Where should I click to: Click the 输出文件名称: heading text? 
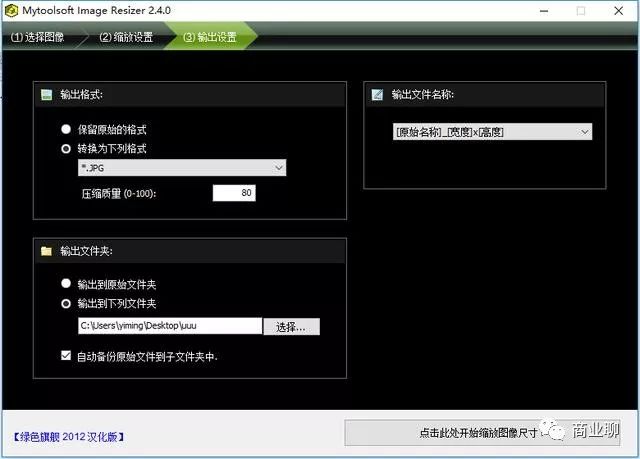(422, 95)
